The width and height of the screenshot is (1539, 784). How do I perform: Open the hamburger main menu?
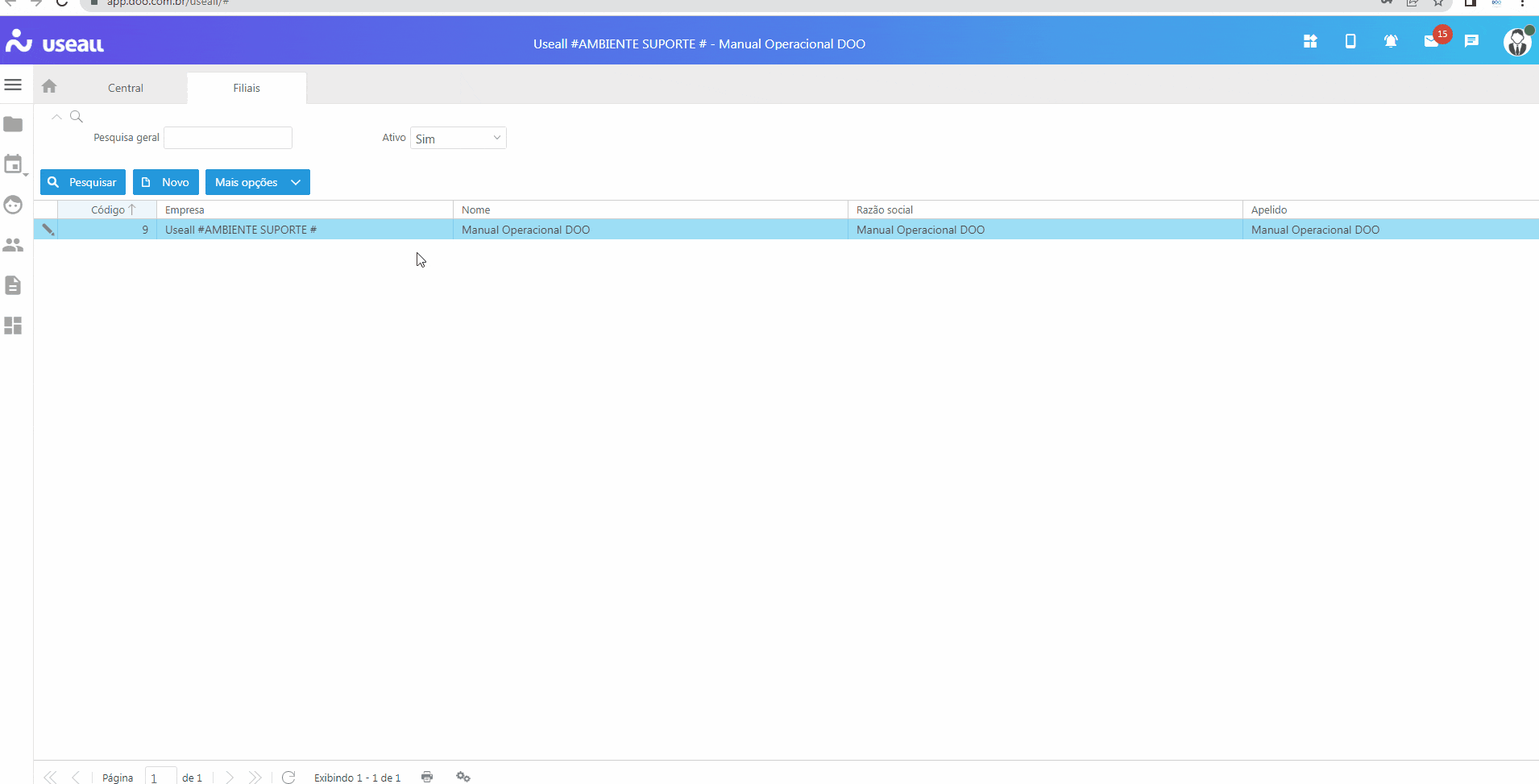(13, 85)
